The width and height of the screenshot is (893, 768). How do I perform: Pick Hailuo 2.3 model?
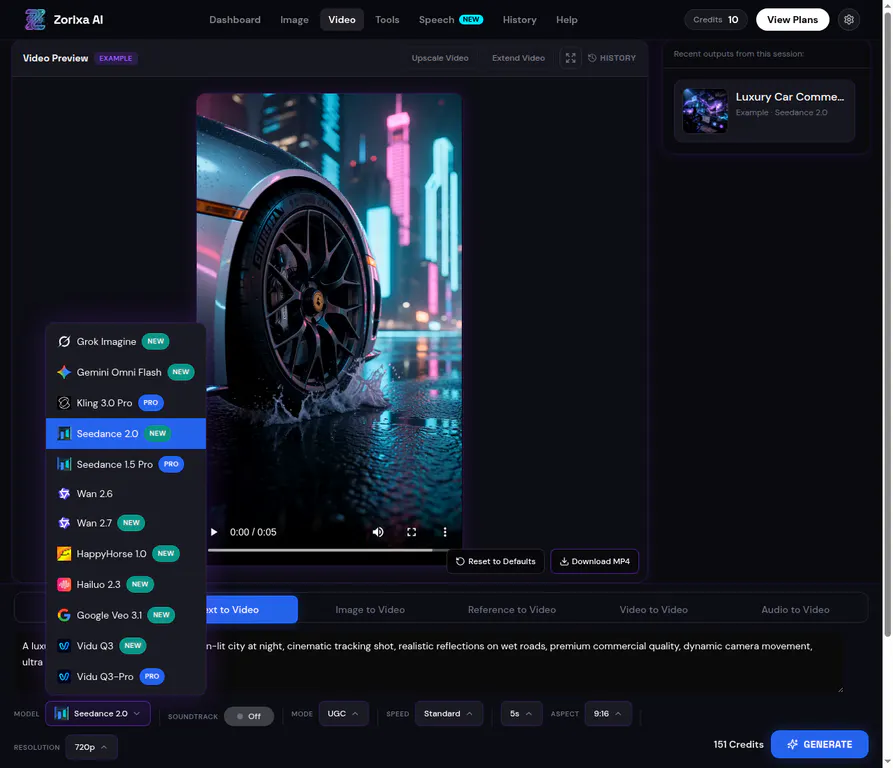coord(126,585)
